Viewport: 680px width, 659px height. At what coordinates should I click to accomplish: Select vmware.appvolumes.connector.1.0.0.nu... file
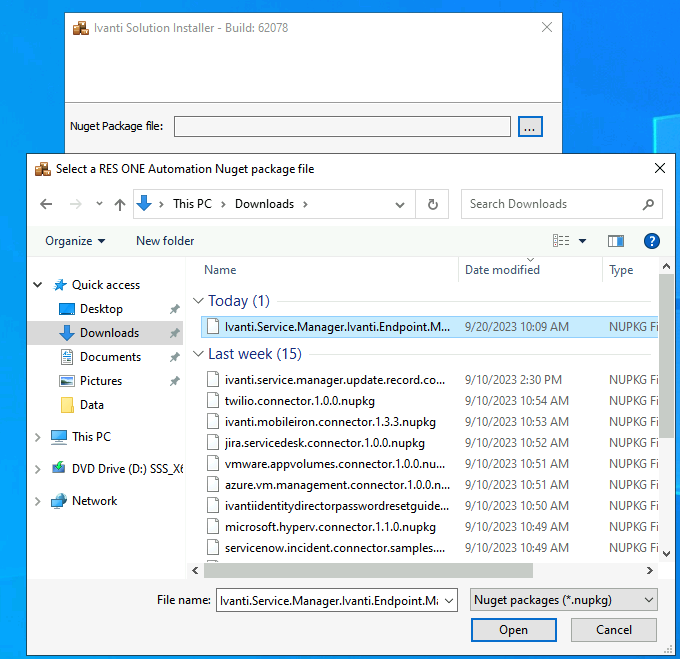click(x=335, y=464)
